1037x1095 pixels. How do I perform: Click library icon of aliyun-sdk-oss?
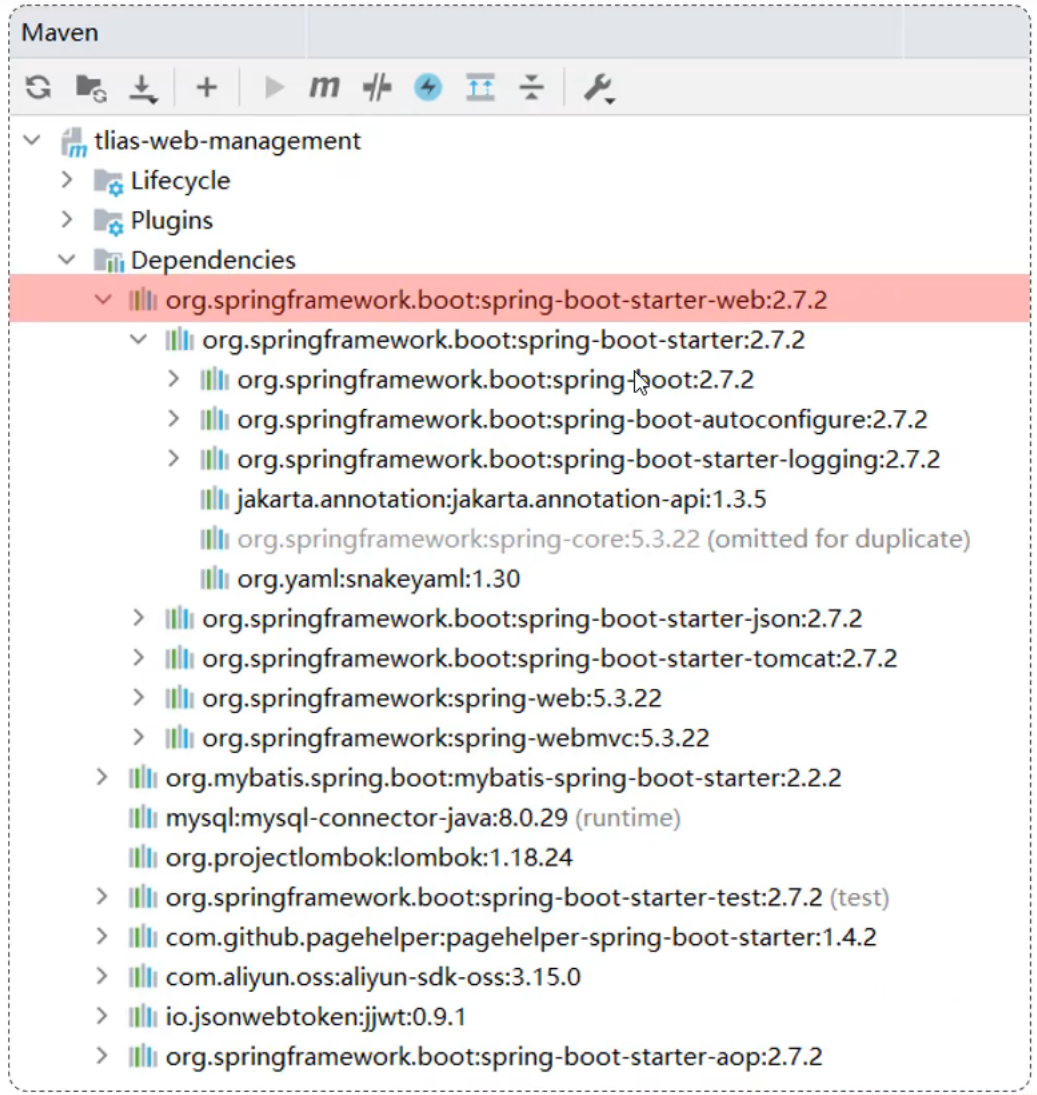(142, 976)
